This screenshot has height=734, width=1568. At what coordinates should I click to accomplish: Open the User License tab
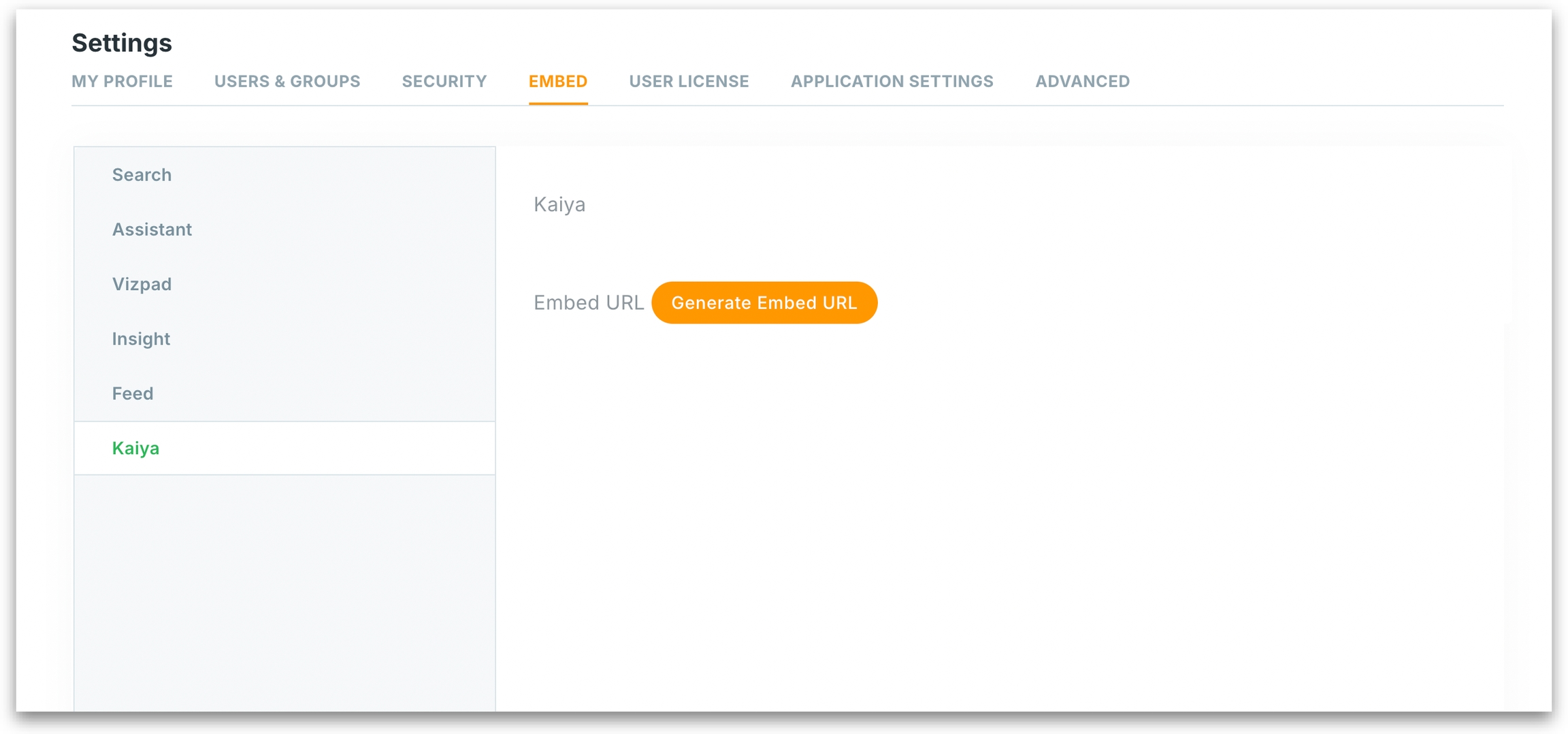(688, 81)
